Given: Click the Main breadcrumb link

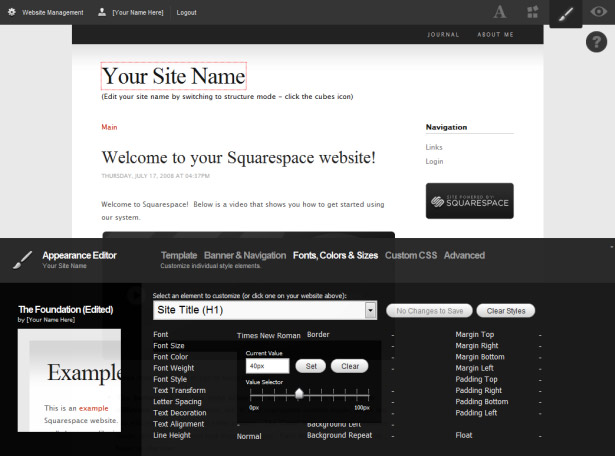Looking at the screenshot, I should click(x=109, y=127).
